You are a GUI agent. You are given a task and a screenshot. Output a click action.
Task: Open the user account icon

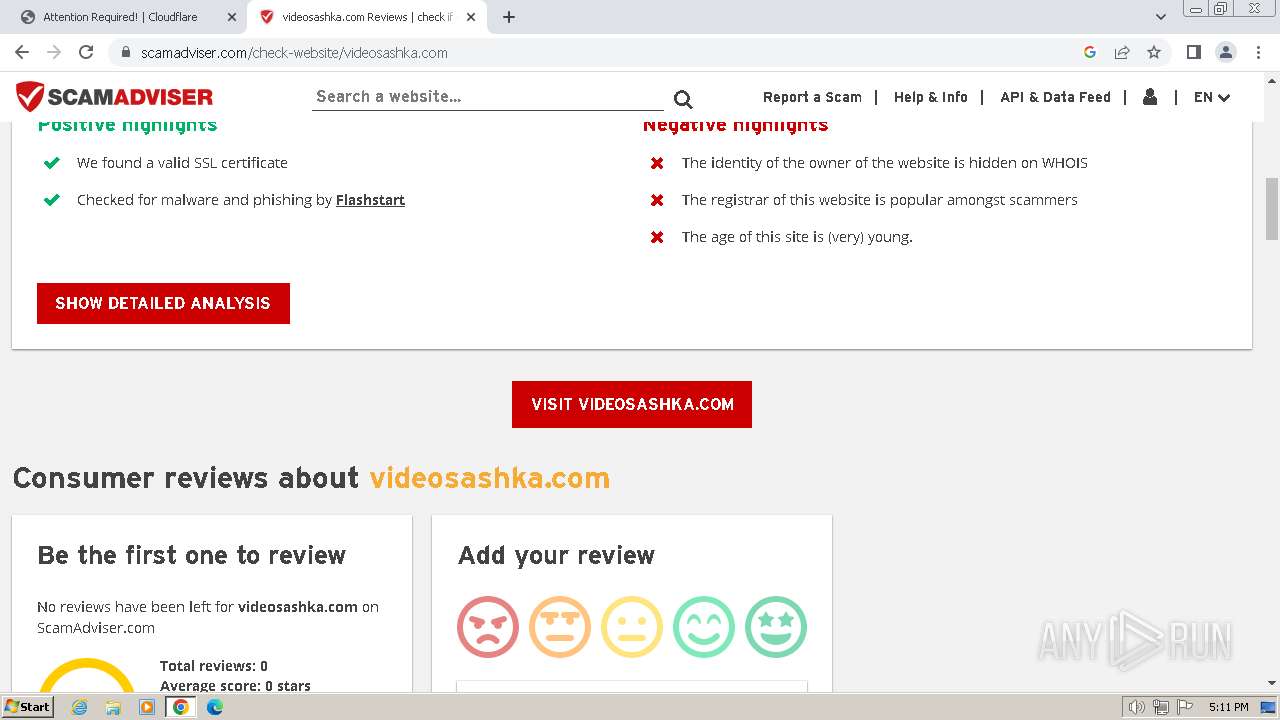[x=1150, y=97]
